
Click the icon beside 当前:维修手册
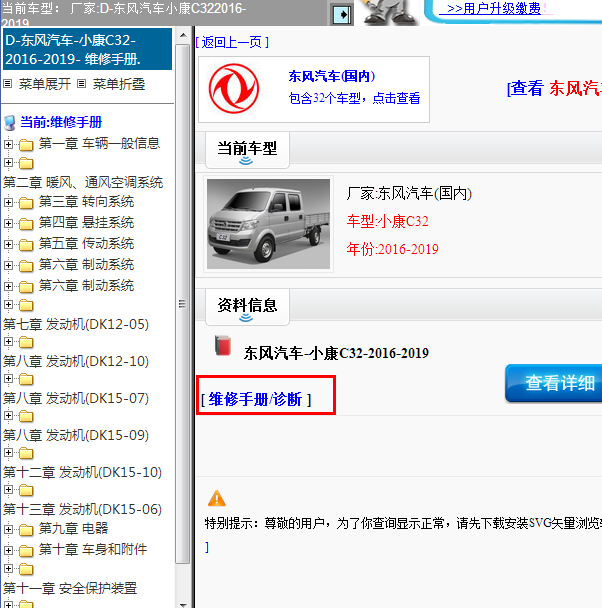pos(9,123)
